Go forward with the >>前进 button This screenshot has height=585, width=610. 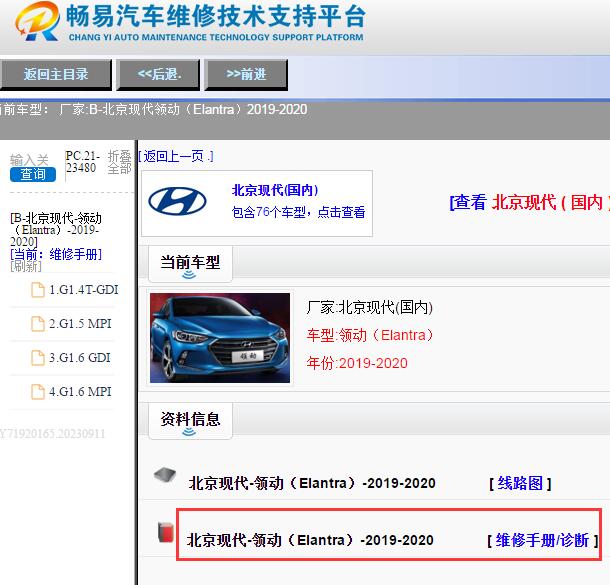(x=246, y=74)
